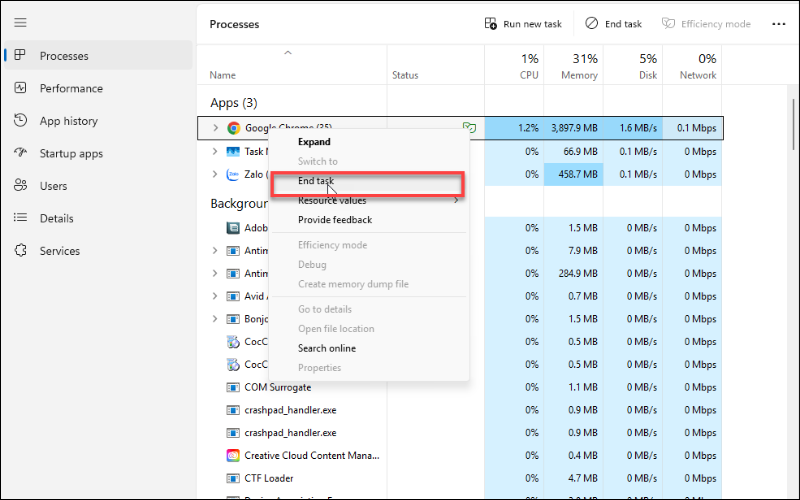Open the Performance page icon

(20, 88)
